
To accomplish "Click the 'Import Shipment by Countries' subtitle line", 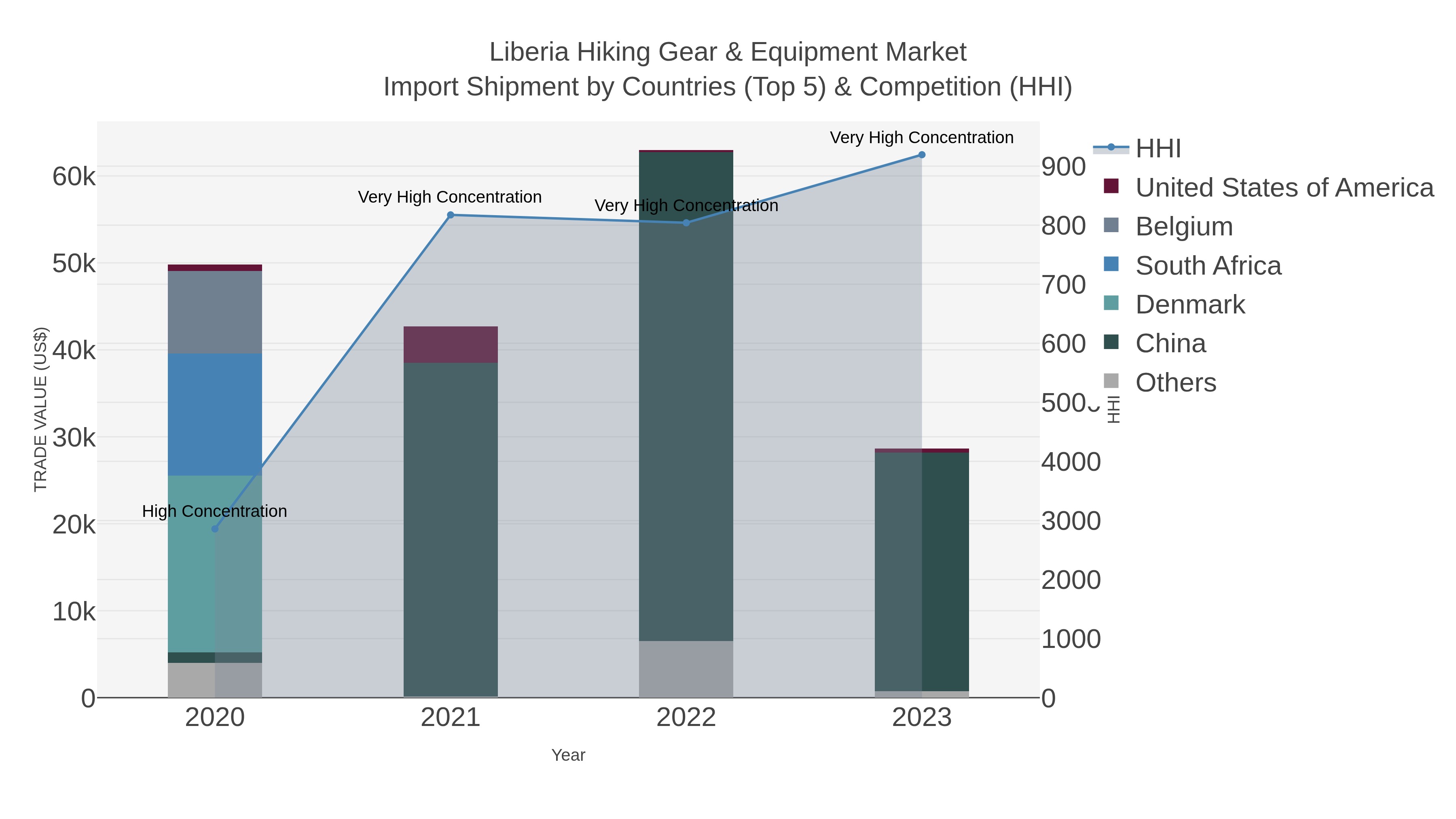I will pyautogui.click(x=728, y=87).
